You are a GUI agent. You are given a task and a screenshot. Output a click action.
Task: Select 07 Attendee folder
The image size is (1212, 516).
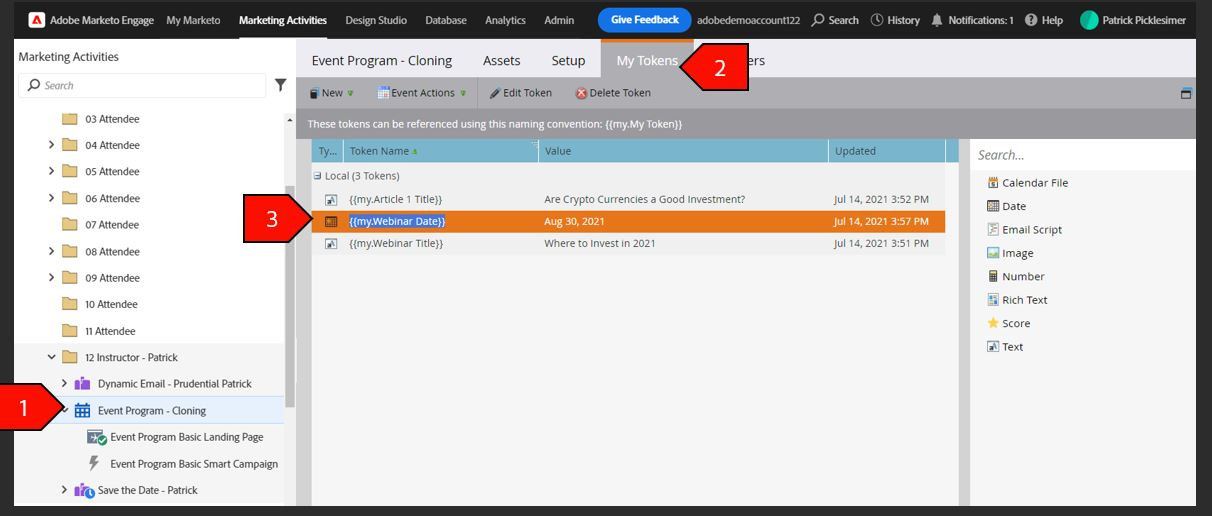(x=100, y=225)
